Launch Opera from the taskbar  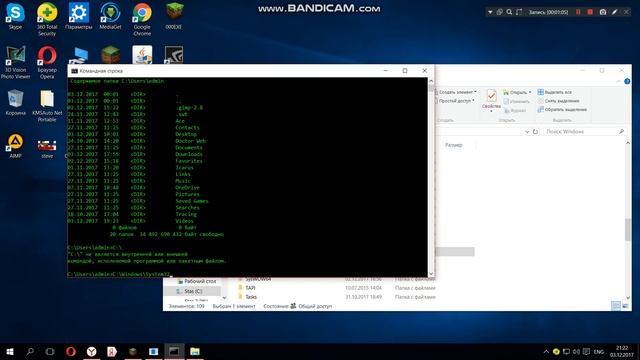(71, 351)
